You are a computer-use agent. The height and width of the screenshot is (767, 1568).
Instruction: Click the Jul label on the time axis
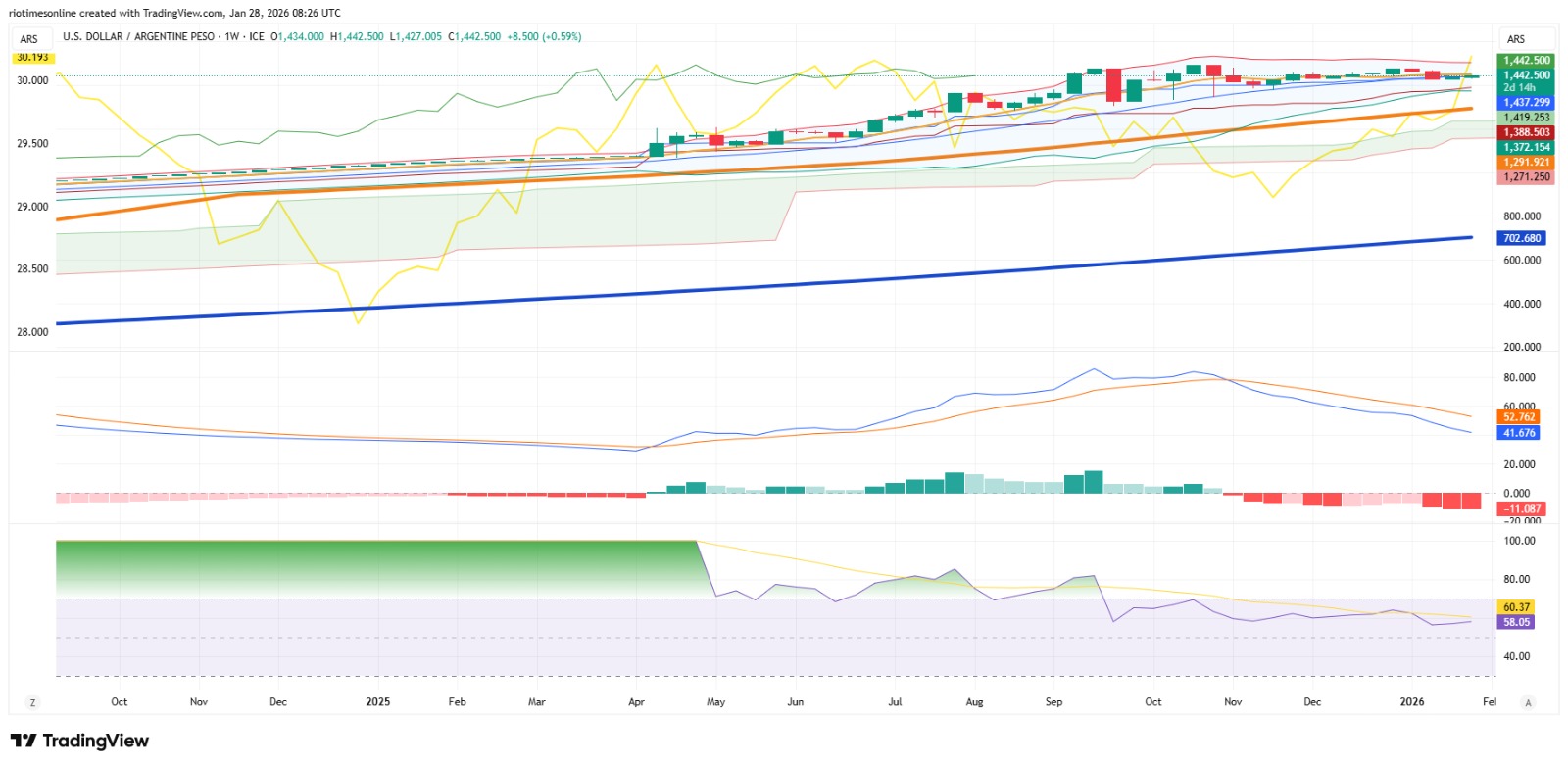click(x=895, y=702)
